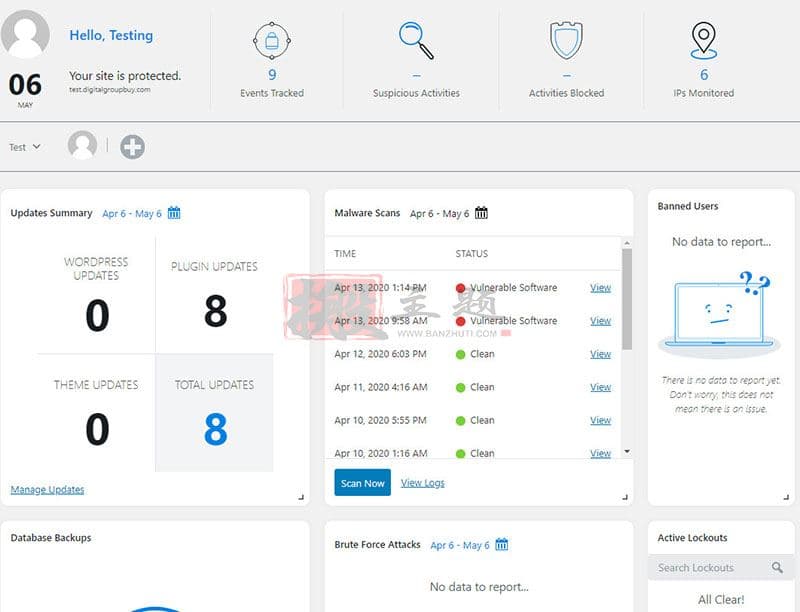Image resolution: width=800 pixels, height=612 pixels.
Task: Open the Malware Scans calendar icon
Action: [481, 213]
